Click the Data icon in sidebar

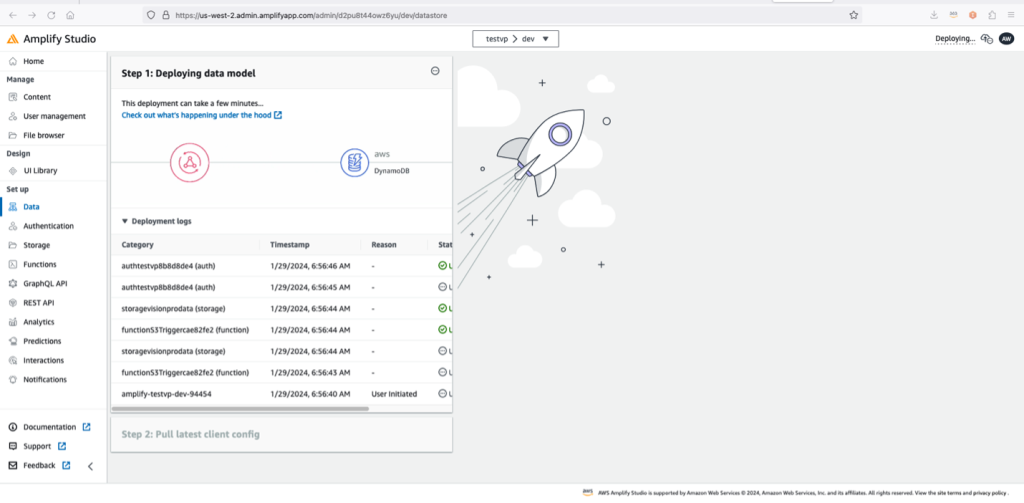[x=12, y=206]
